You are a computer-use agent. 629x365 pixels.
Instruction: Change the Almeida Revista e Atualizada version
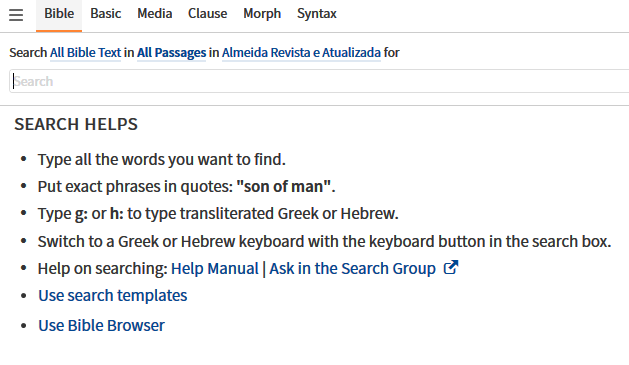click(x=301, y=53)
